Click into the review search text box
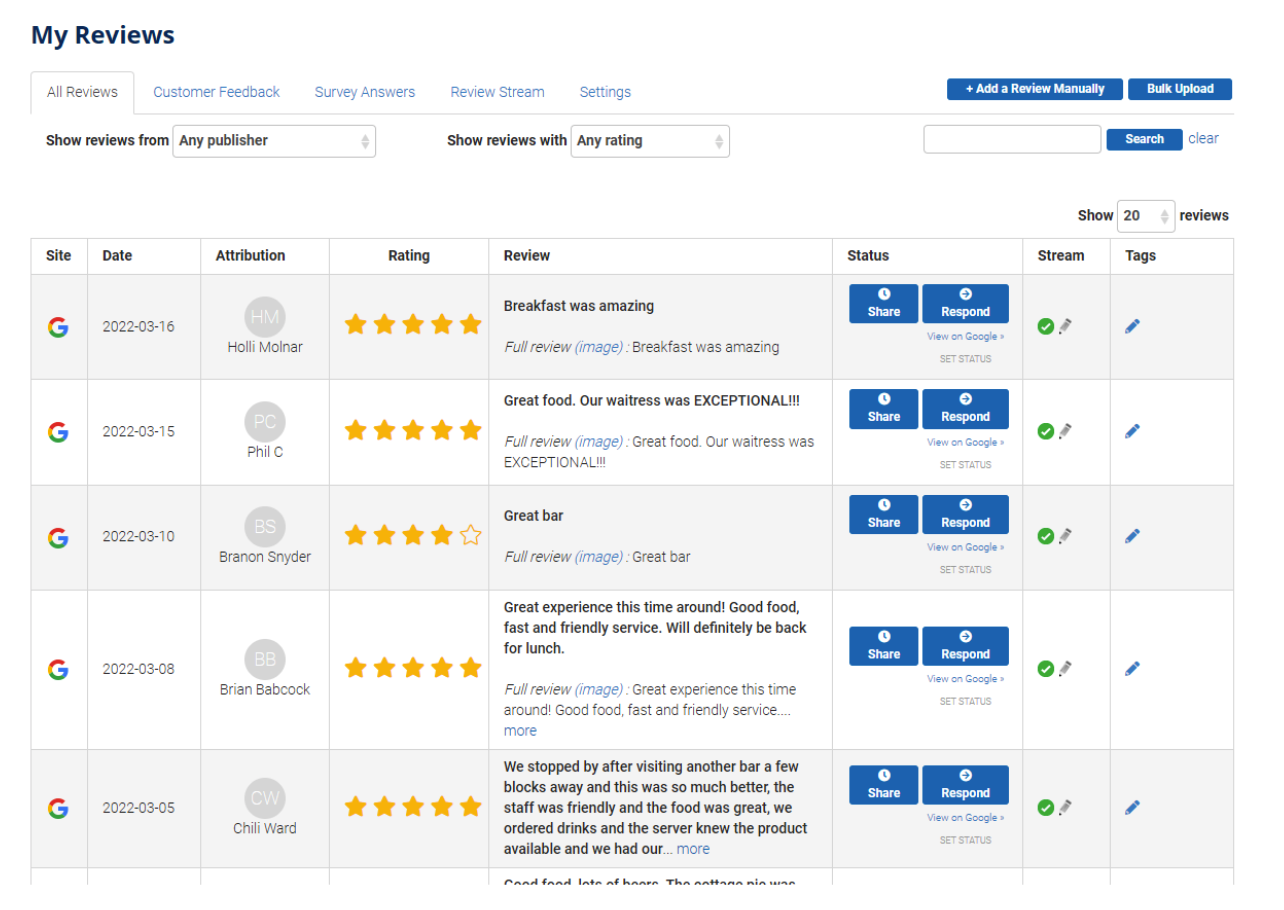The width and height of the screenshot is (1284, 910). [x=1012, y=140]
